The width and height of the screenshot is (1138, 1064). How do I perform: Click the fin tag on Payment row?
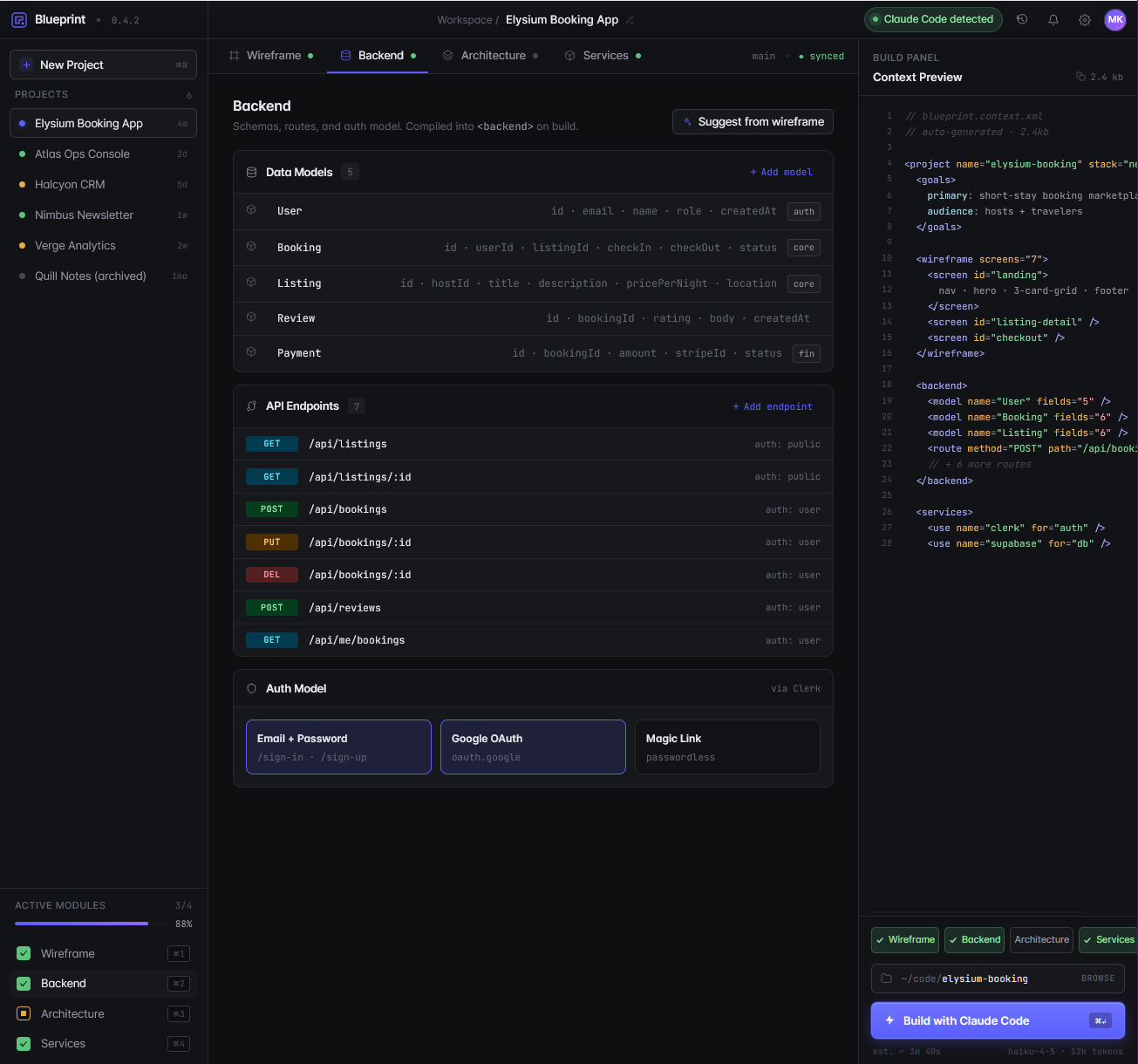(807, 353)
